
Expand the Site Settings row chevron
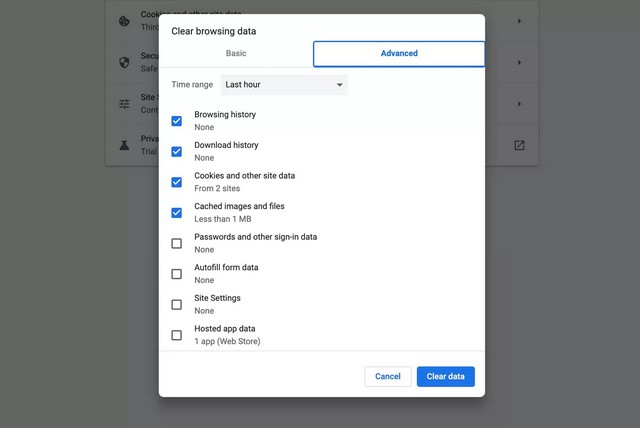(x=519, y=104)
